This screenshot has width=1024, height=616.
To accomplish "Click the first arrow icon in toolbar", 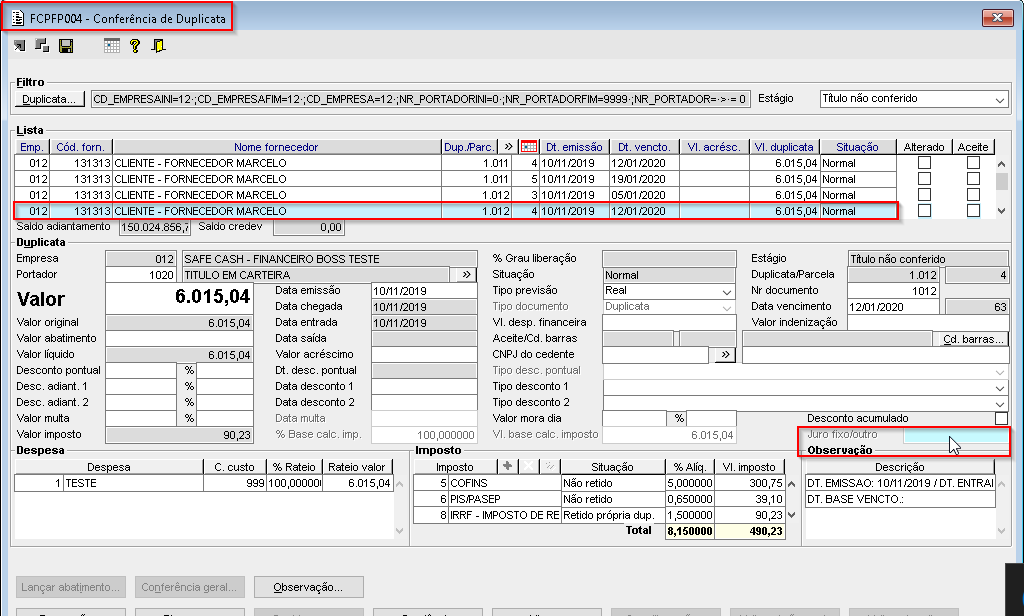I will (x=20, y=46).
